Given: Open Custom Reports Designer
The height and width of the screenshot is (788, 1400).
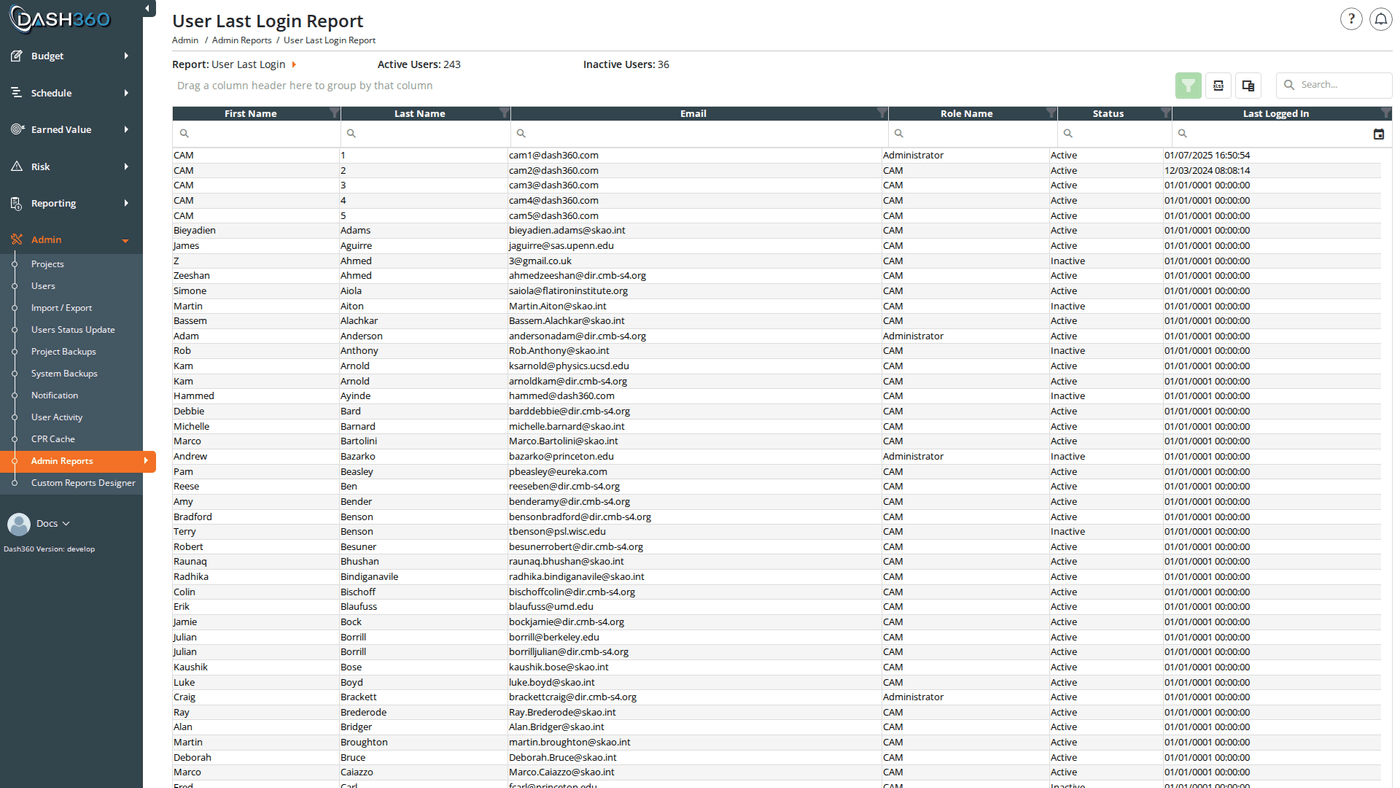Looking at the screenshot, I should click(x=83, y=483).
